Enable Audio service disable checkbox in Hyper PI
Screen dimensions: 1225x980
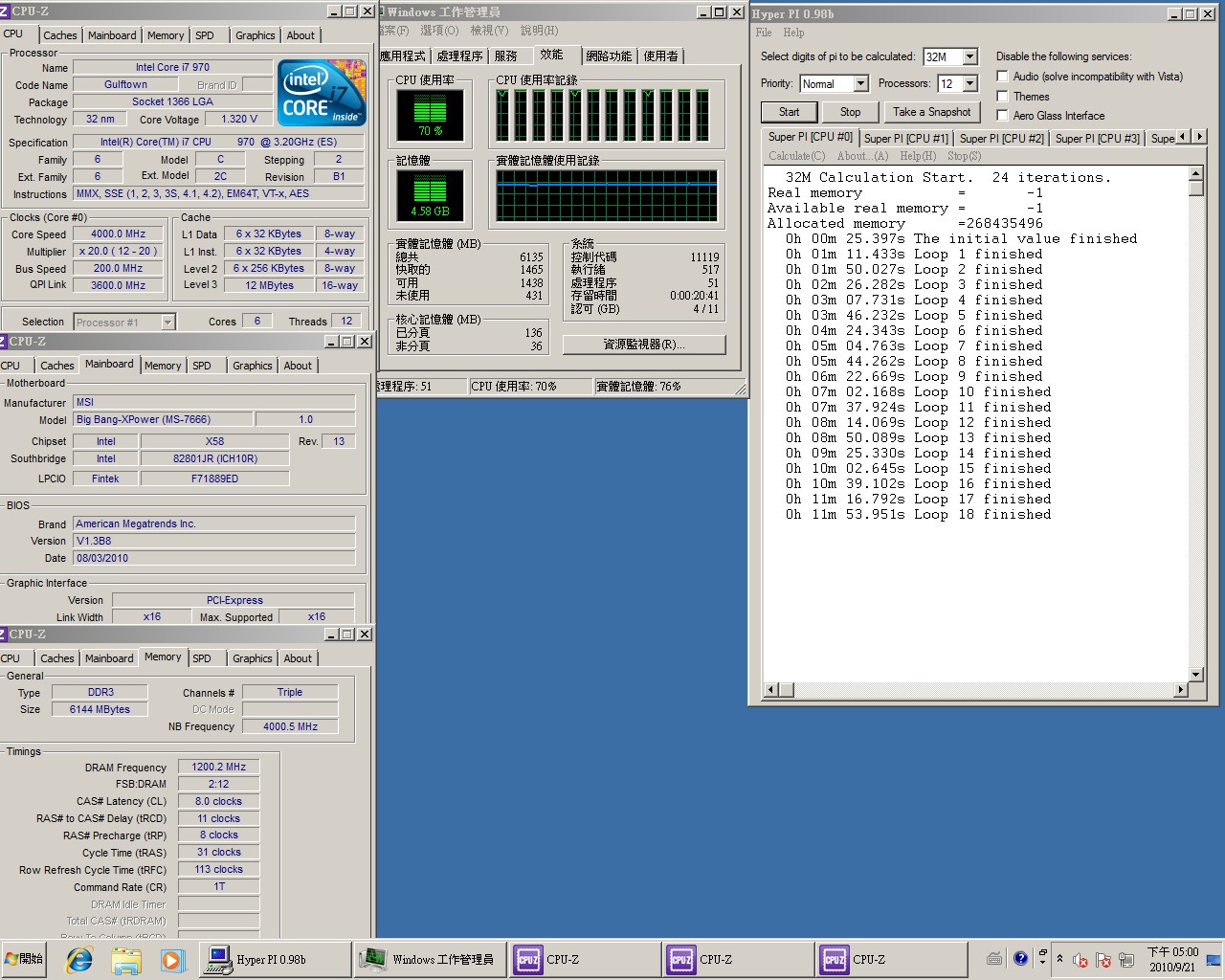(x=1002, y=77)
